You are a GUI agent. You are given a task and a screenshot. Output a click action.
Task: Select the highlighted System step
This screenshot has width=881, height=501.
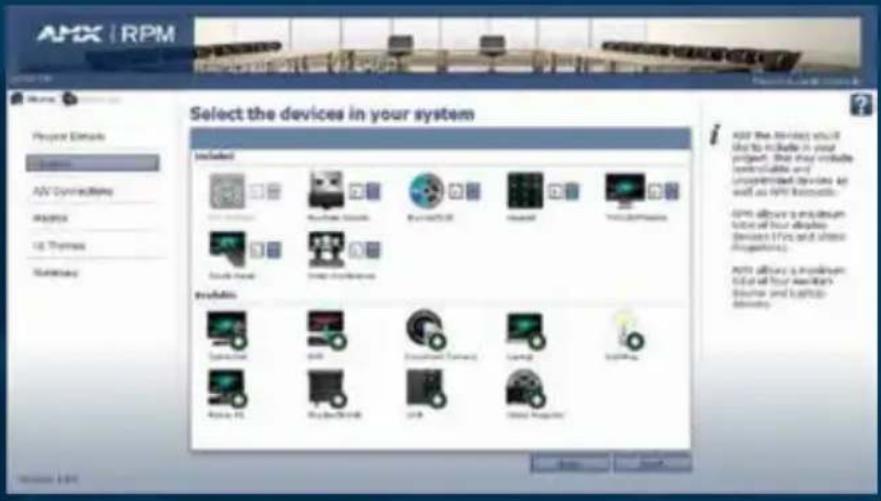point(93,163)
